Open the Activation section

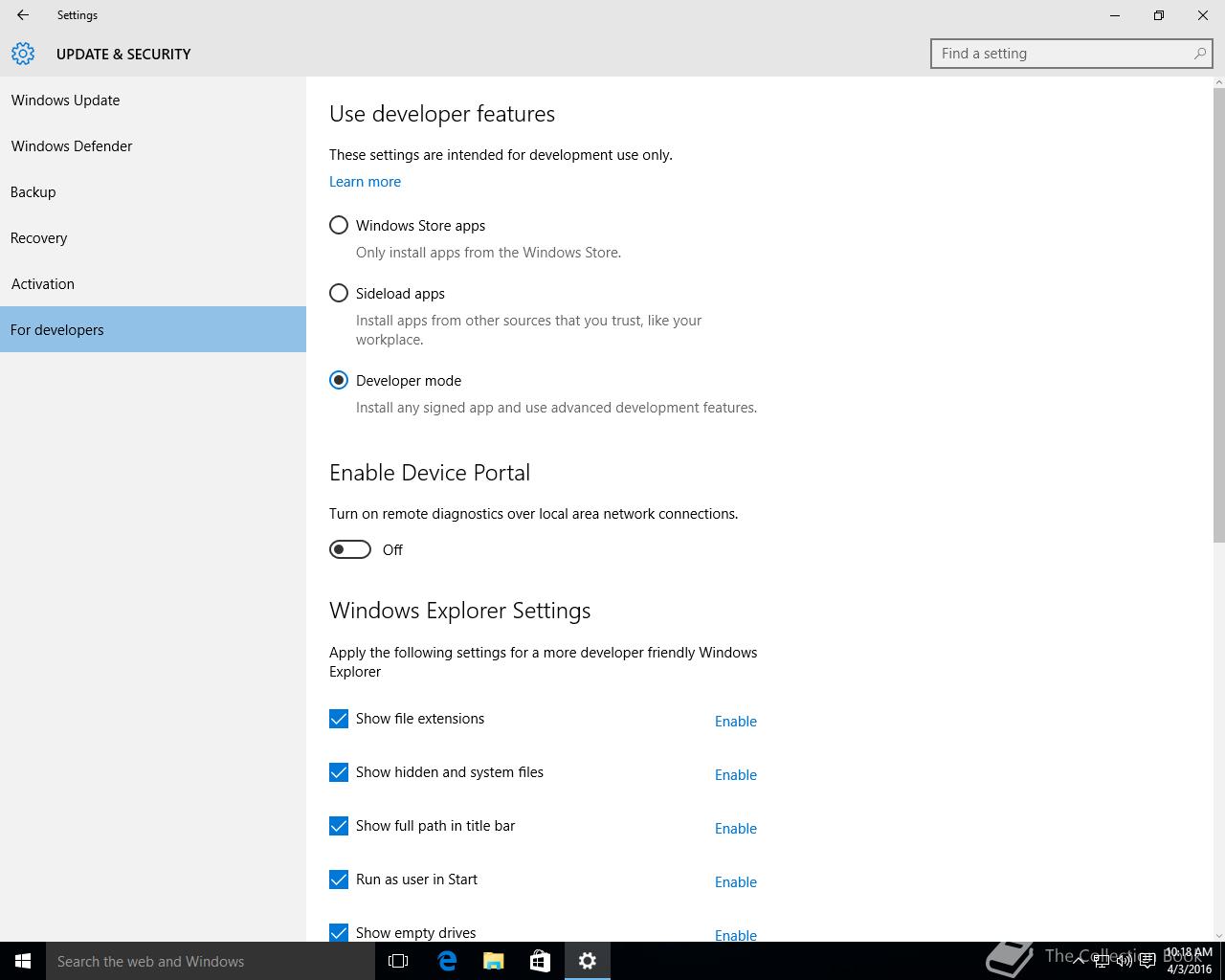point(153,283)
